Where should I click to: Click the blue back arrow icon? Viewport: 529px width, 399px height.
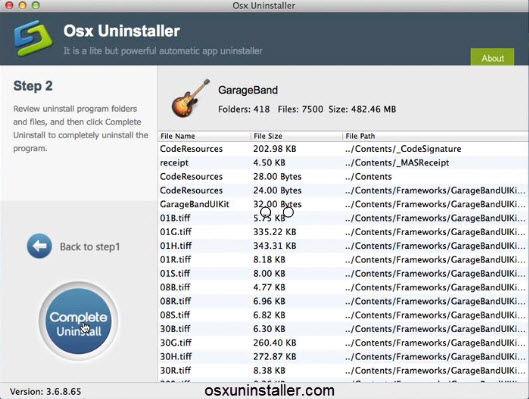click(39, 246)
